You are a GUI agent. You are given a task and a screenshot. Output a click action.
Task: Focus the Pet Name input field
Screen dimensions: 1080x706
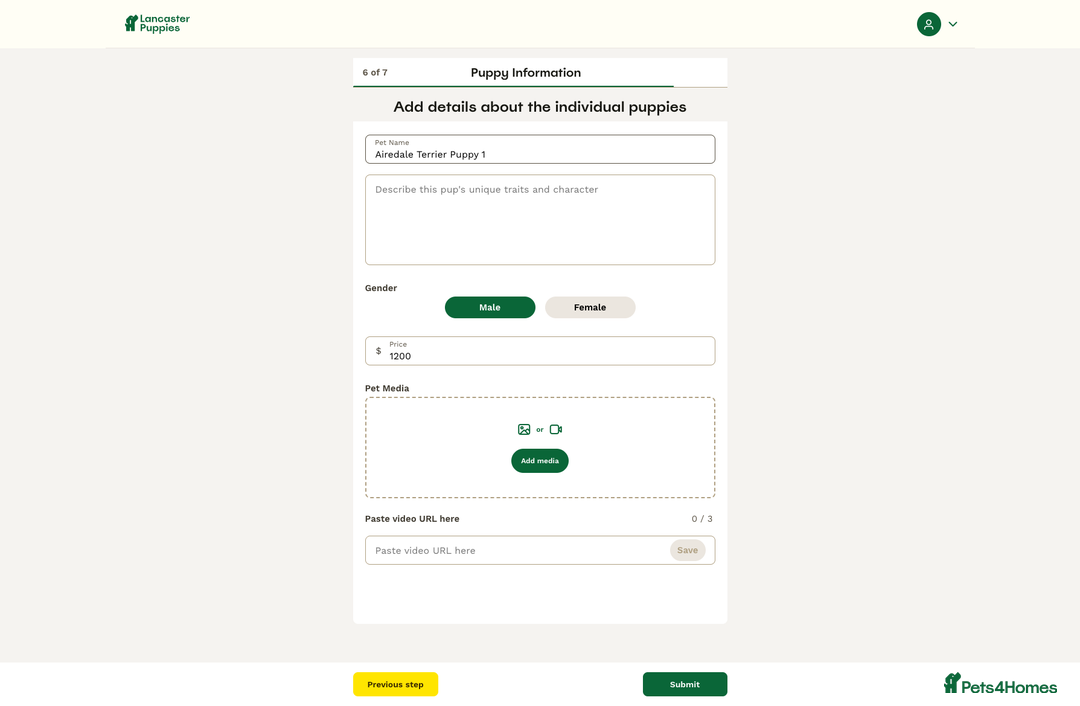[x=540, y=154]
